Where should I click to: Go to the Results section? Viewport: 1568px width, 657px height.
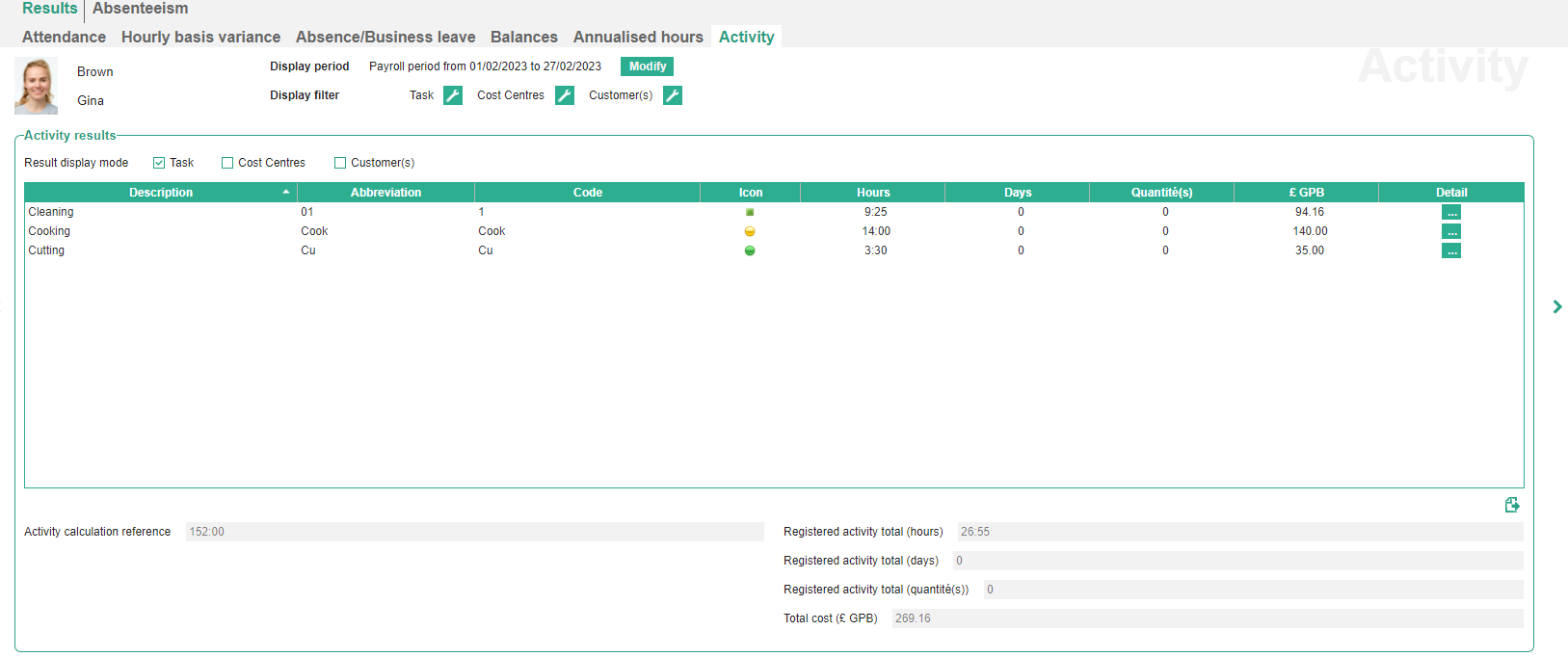pos(50,9)
